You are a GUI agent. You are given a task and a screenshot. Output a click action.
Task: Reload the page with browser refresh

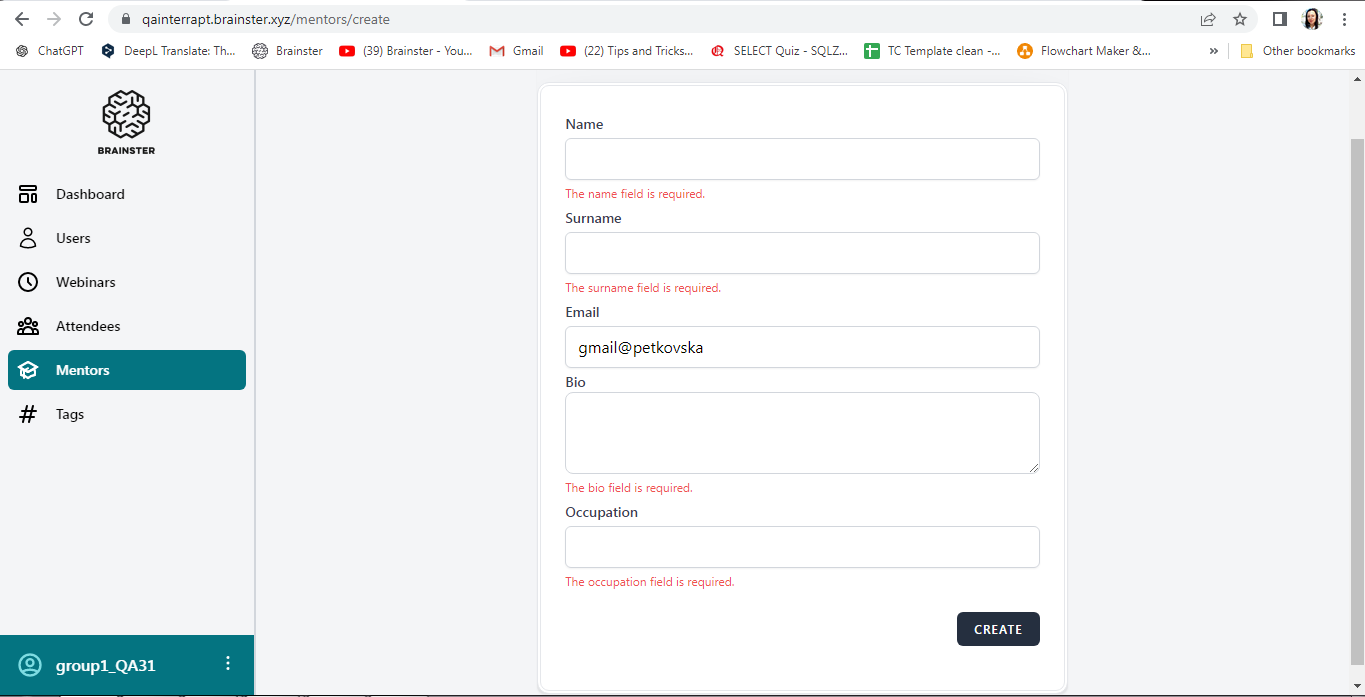86,19
